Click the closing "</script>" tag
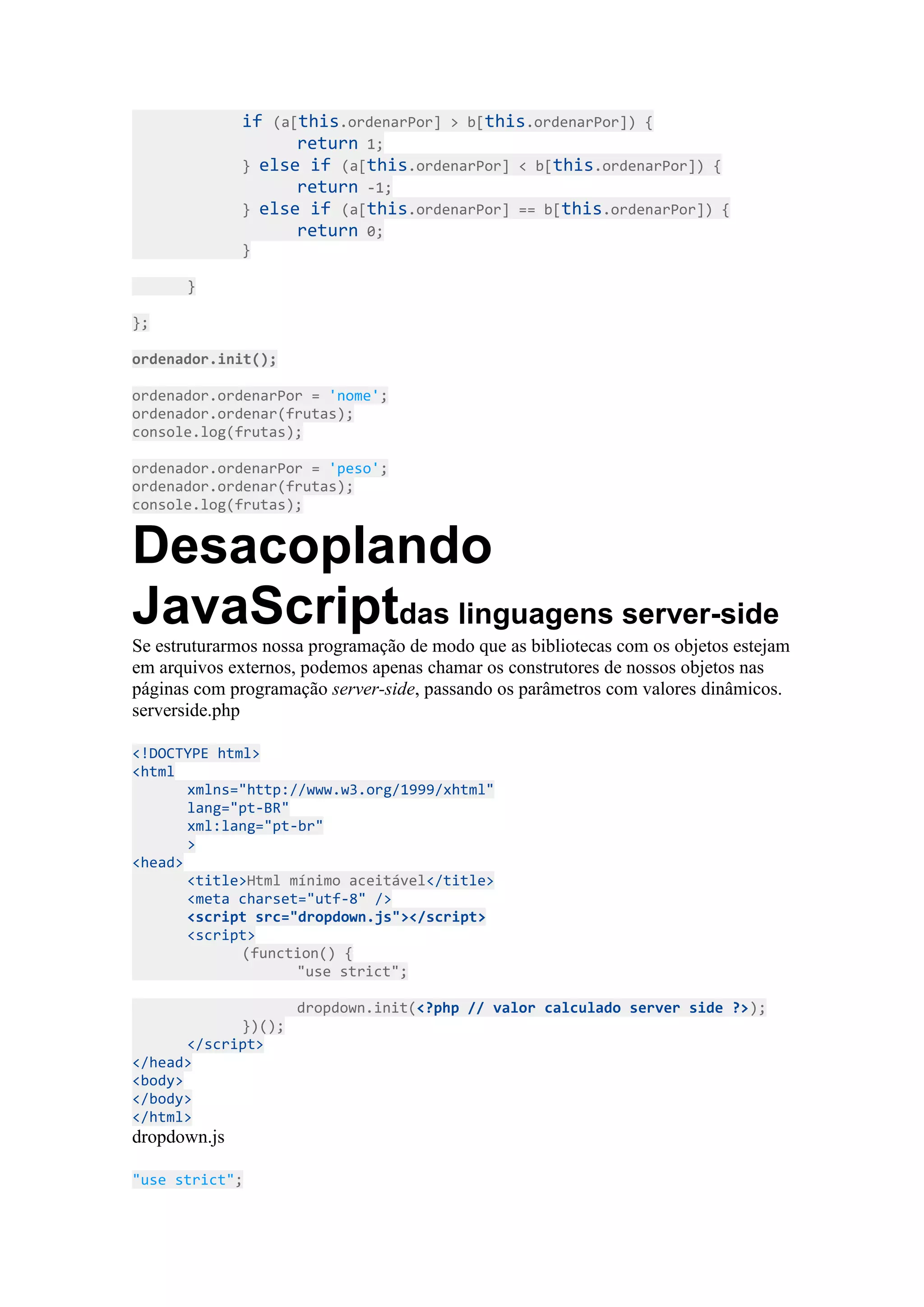This screenshot has width=924, height=1307. pyautogui.click(x=225, y=1045)
